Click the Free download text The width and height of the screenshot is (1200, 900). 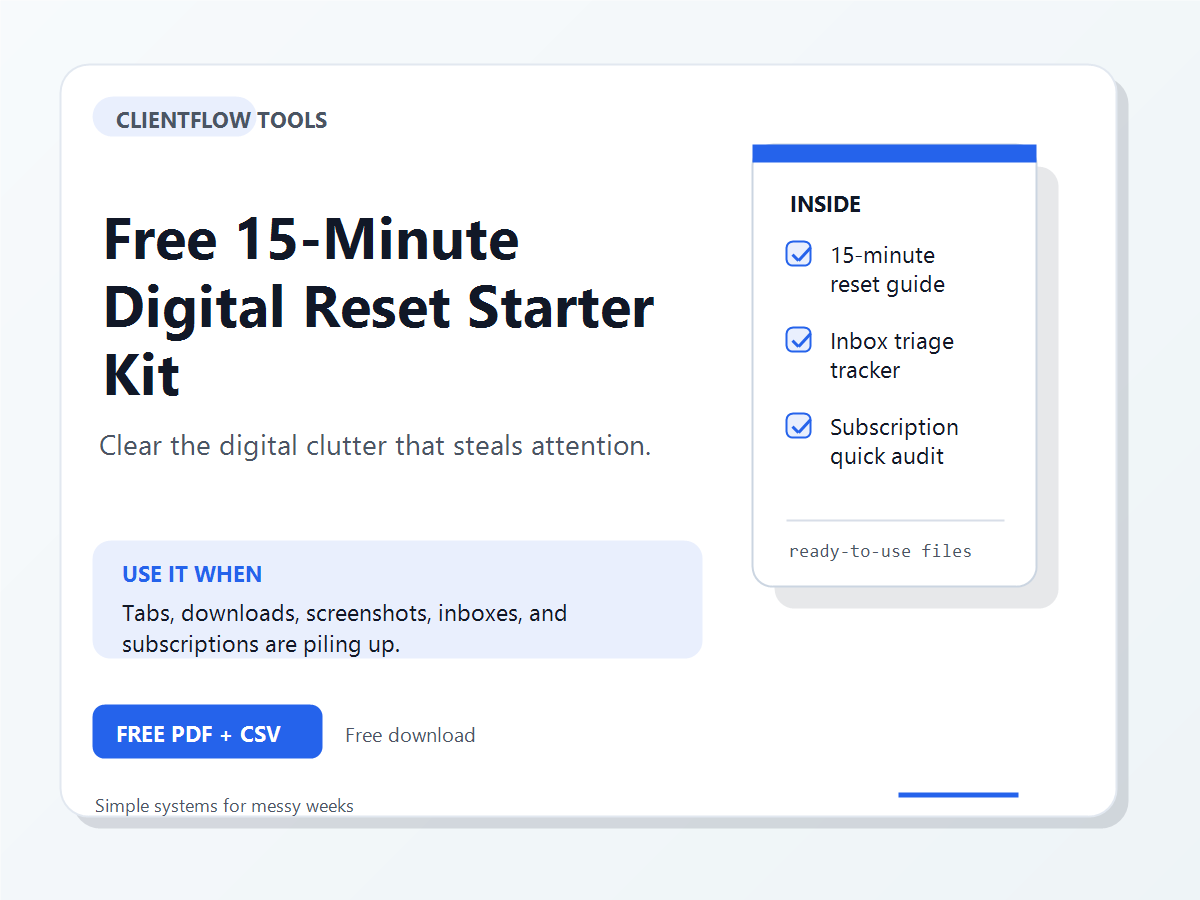[410, 735]
